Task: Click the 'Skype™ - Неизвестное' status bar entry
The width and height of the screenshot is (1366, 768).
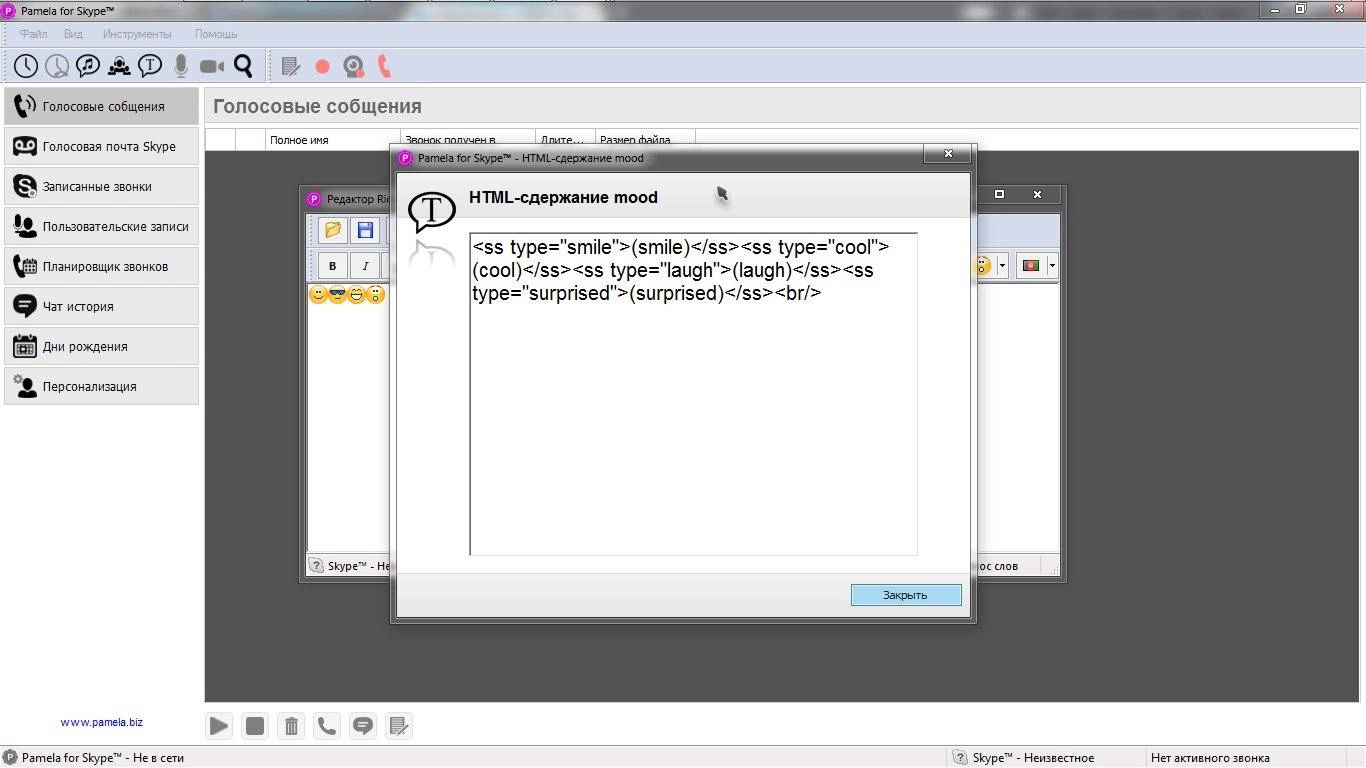Action: tap(1024, 758)
